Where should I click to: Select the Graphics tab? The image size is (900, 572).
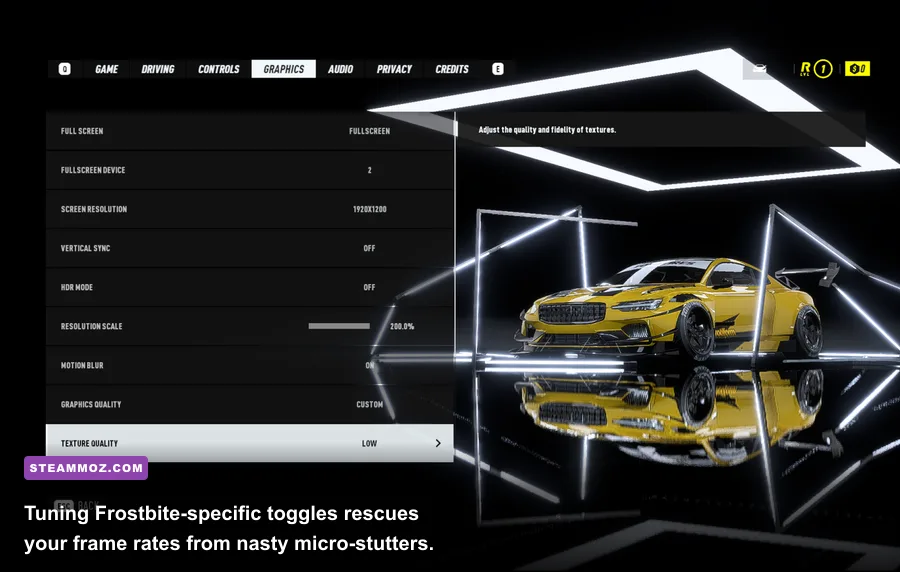(284, 69)
